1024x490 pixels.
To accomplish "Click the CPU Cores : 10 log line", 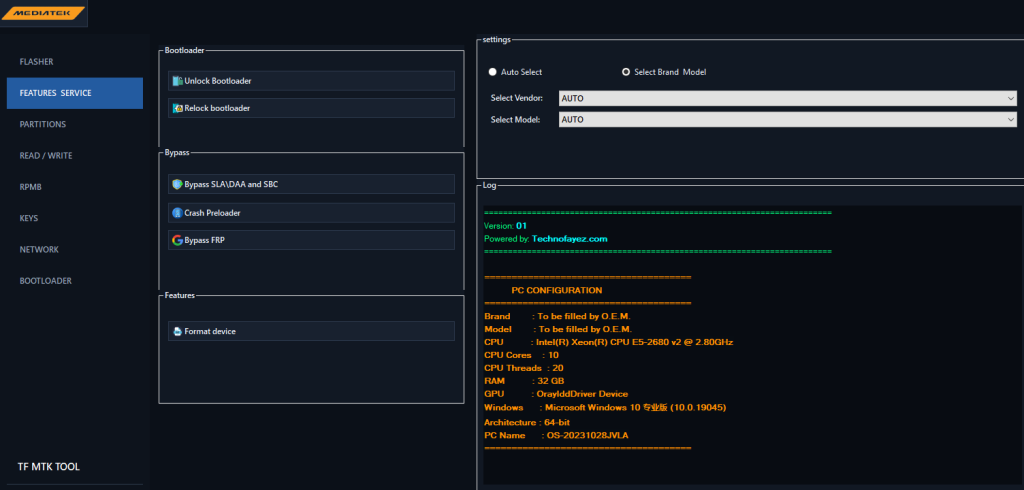I will (521, 355).
